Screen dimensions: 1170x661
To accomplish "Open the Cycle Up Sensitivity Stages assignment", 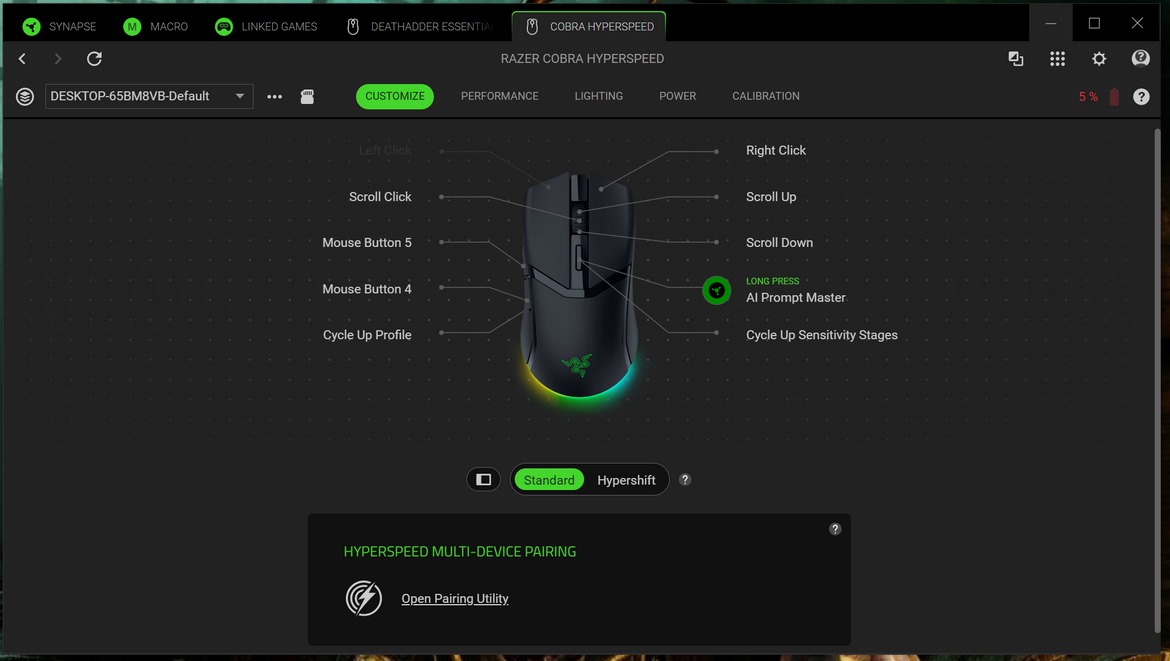I will point(821,335).
